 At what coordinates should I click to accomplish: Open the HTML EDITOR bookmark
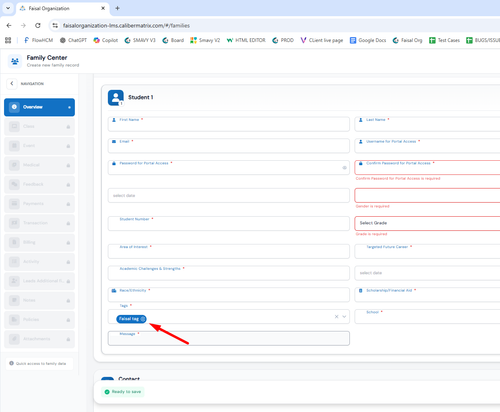[x=246, y=40]
